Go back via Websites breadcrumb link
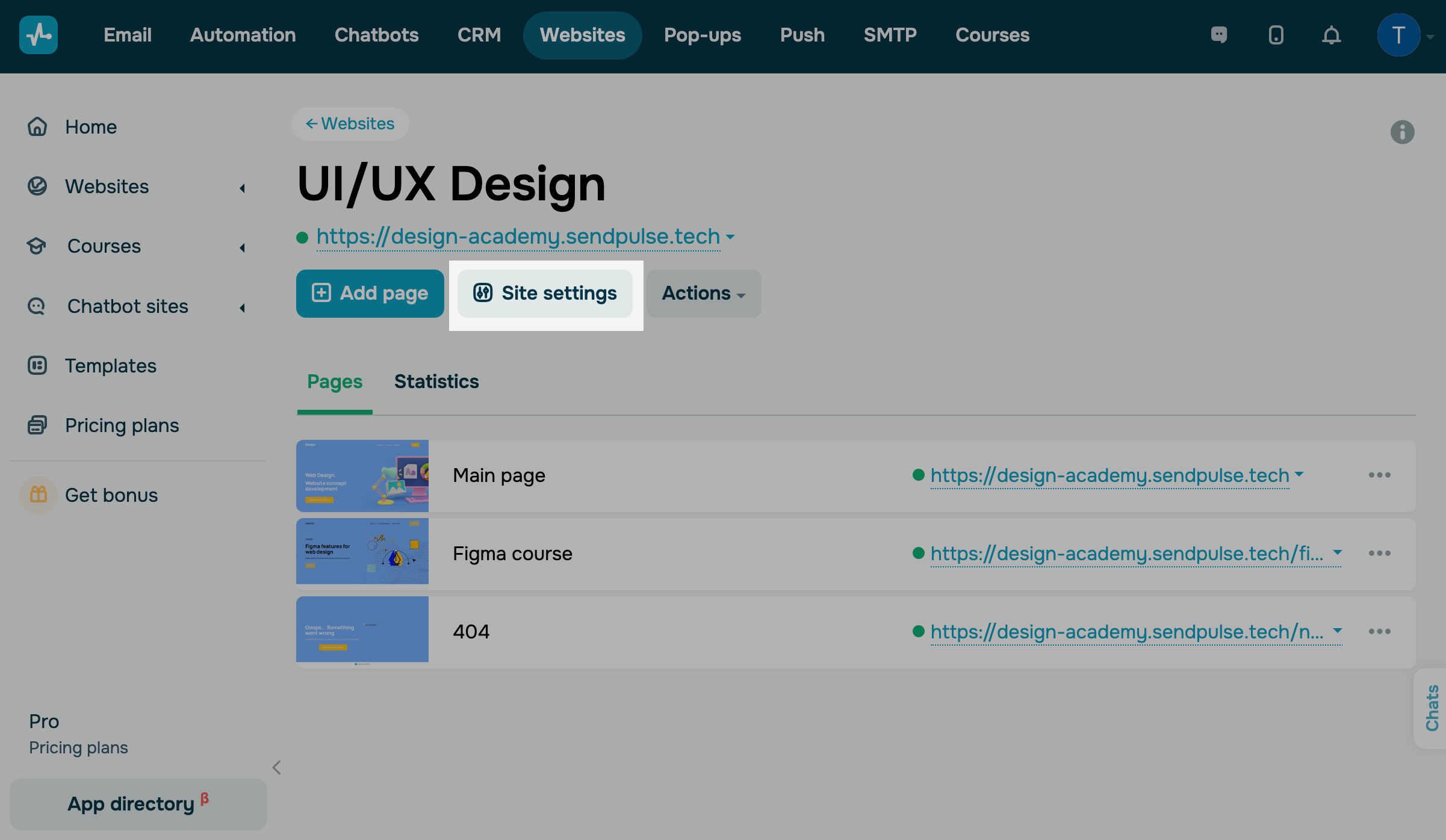Viewport: 1446px width, 840px height. [x=350, y=124]
